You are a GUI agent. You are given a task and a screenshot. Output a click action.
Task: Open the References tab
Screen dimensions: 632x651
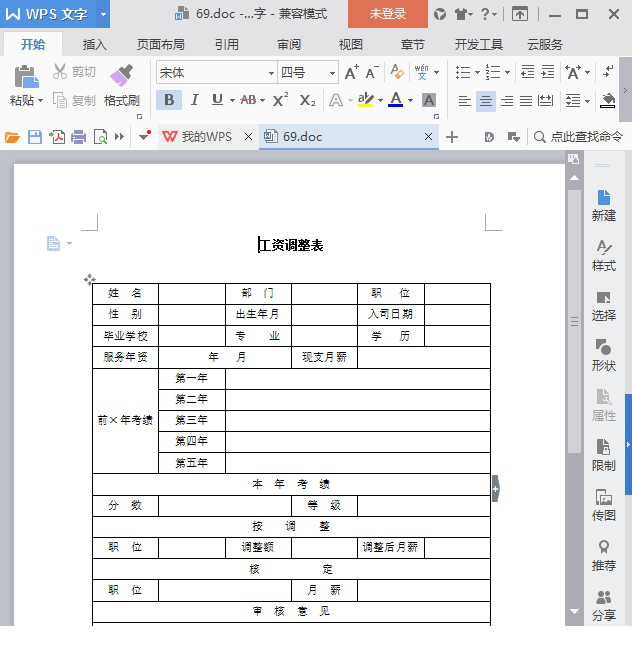(227, 44)
